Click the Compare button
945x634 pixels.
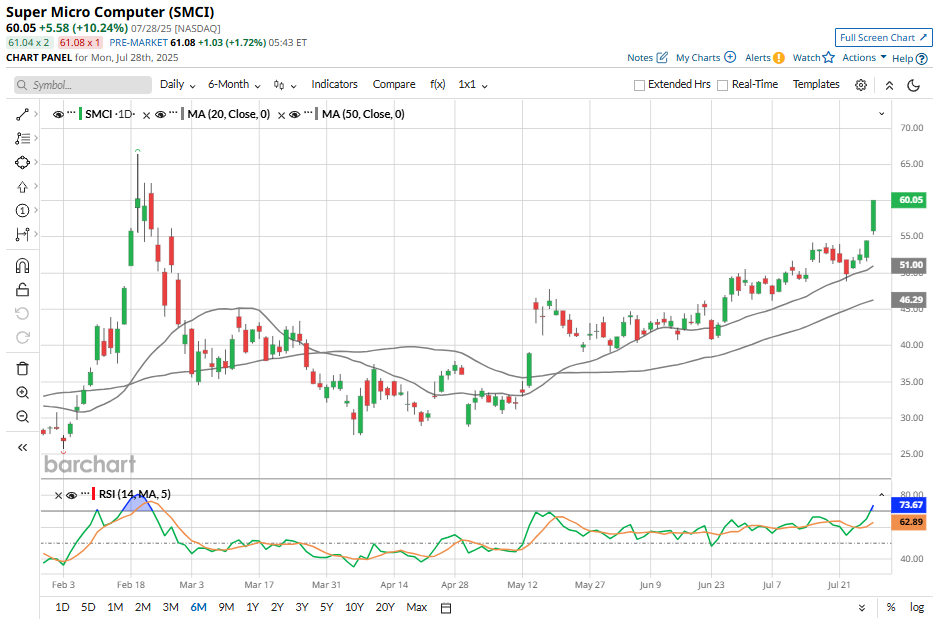[394, 84]
